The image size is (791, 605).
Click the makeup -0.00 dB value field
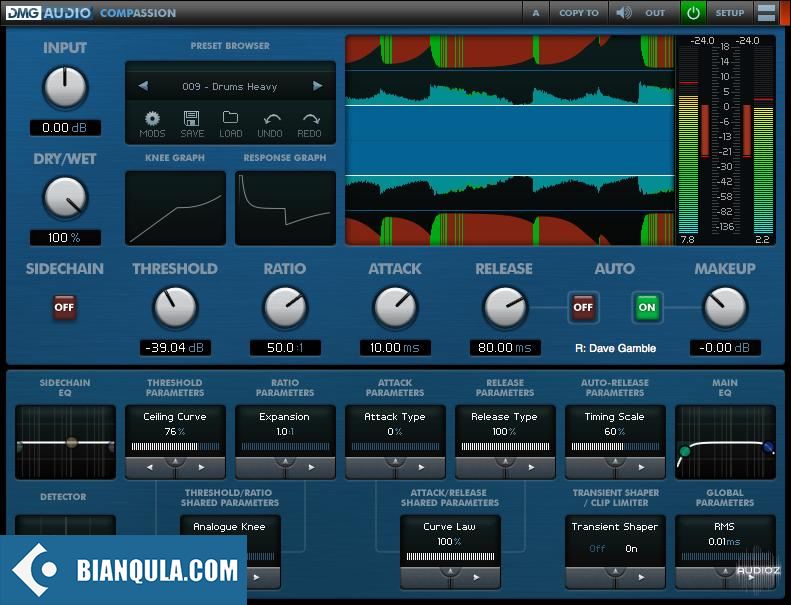(725, 348)
